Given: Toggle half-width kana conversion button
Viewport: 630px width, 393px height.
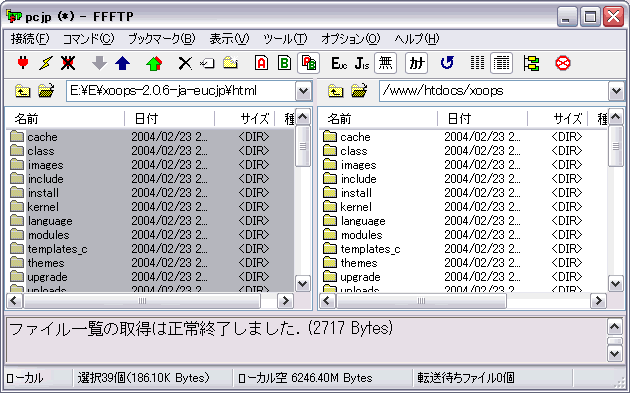Looking at the screenshot, I should 416,63.
